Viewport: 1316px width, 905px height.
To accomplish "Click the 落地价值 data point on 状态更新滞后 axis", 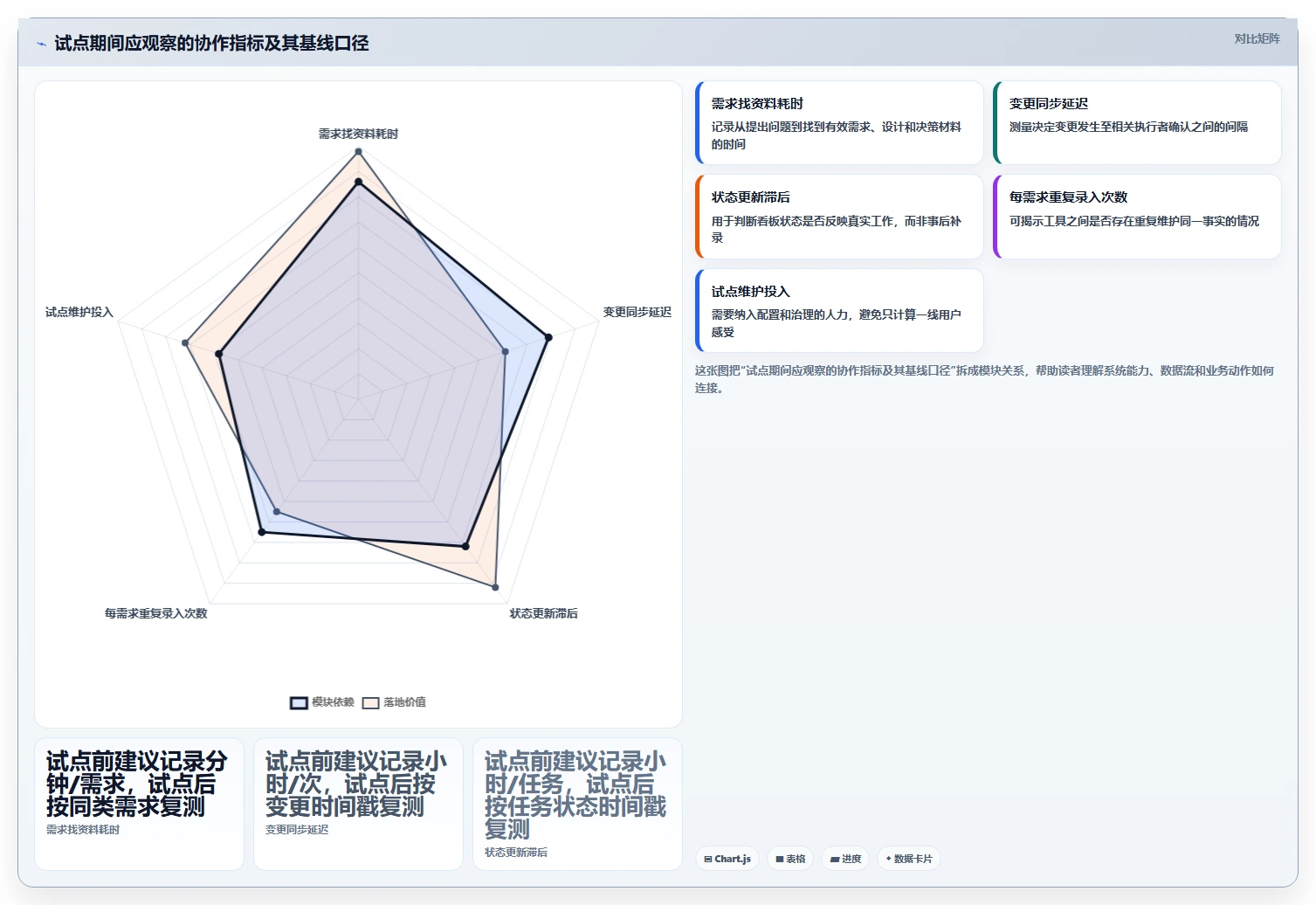I will click(x=495, y=587).
